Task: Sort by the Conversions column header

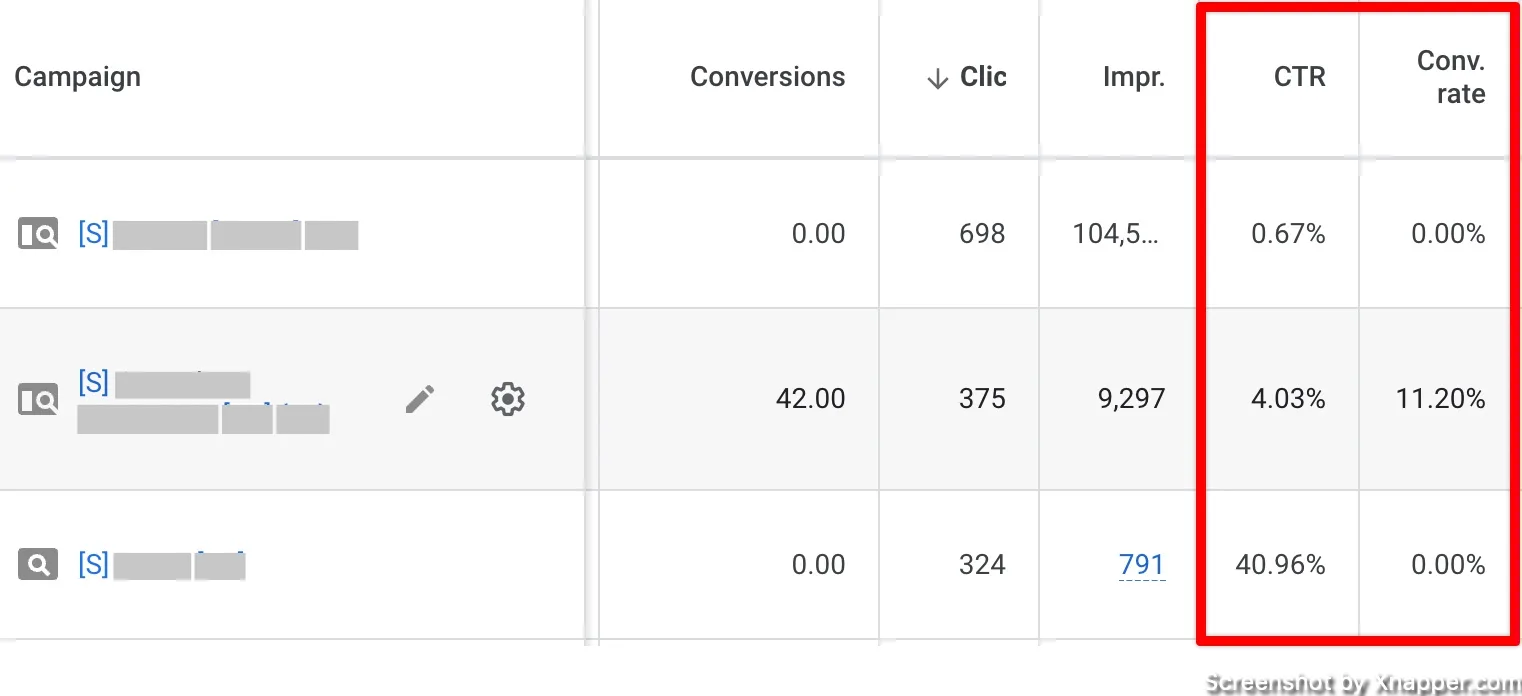Action: tap(768, 77)
